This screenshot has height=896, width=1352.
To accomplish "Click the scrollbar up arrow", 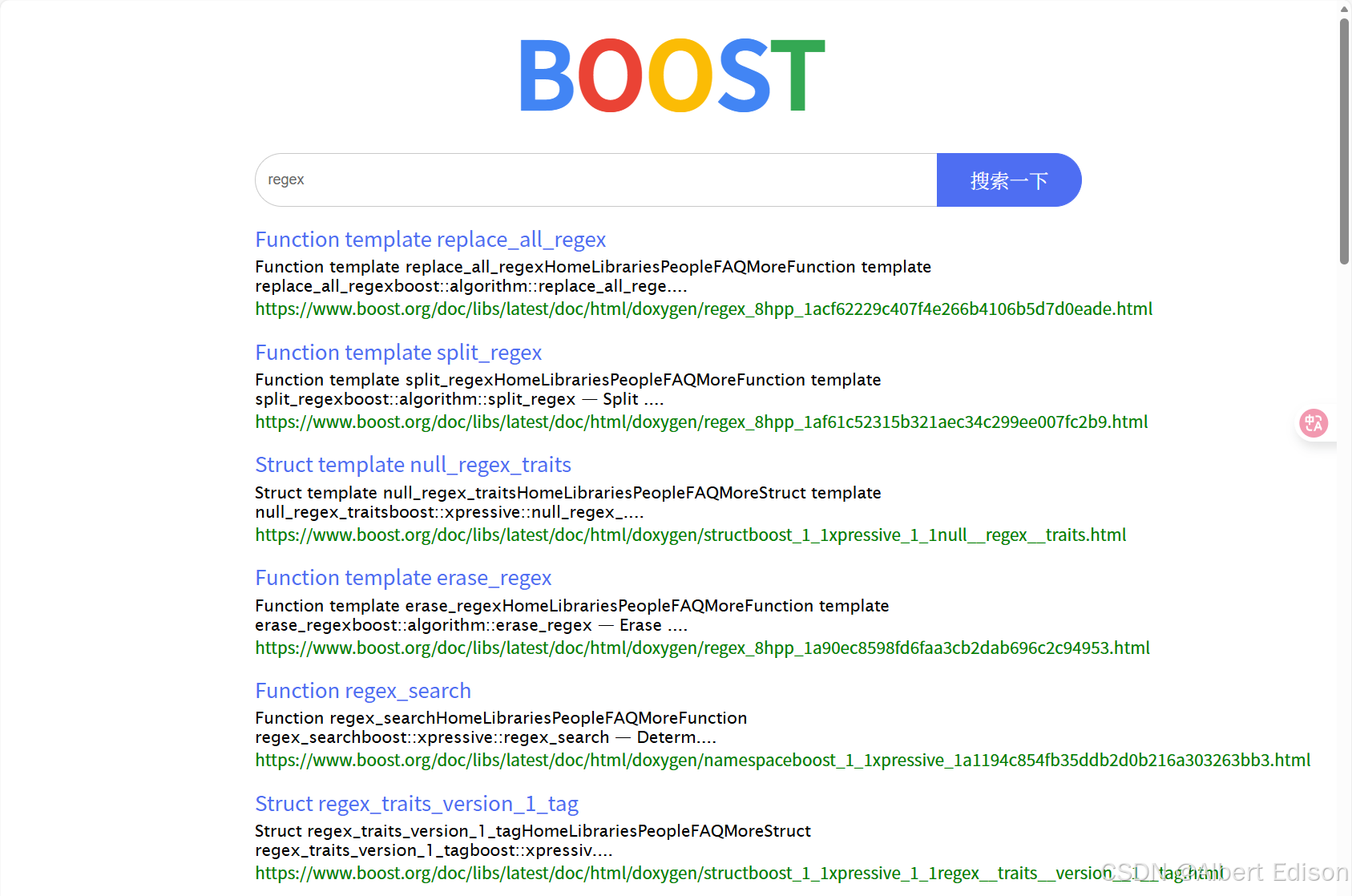I will pos(1344,9).
